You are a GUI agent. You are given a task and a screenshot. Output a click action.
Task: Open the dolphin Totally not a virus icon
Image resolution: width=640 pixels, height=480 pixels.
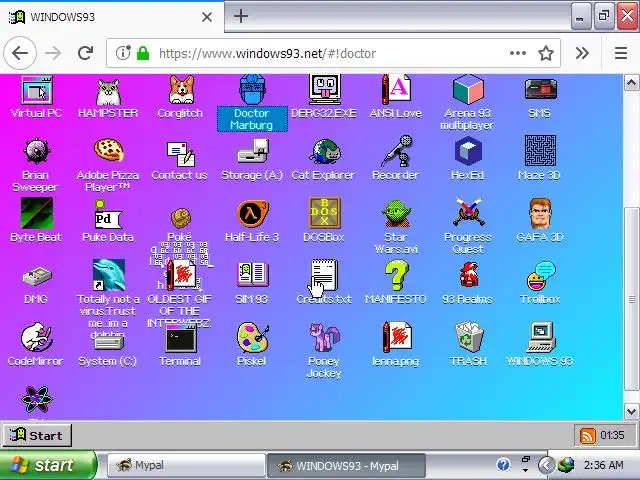[x=109, y=274]
